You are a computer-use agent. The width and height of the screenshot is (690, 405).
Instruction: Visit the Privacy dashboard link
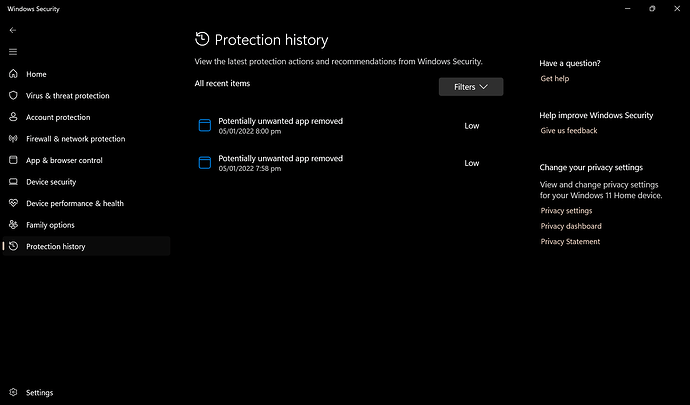(571, 226)
